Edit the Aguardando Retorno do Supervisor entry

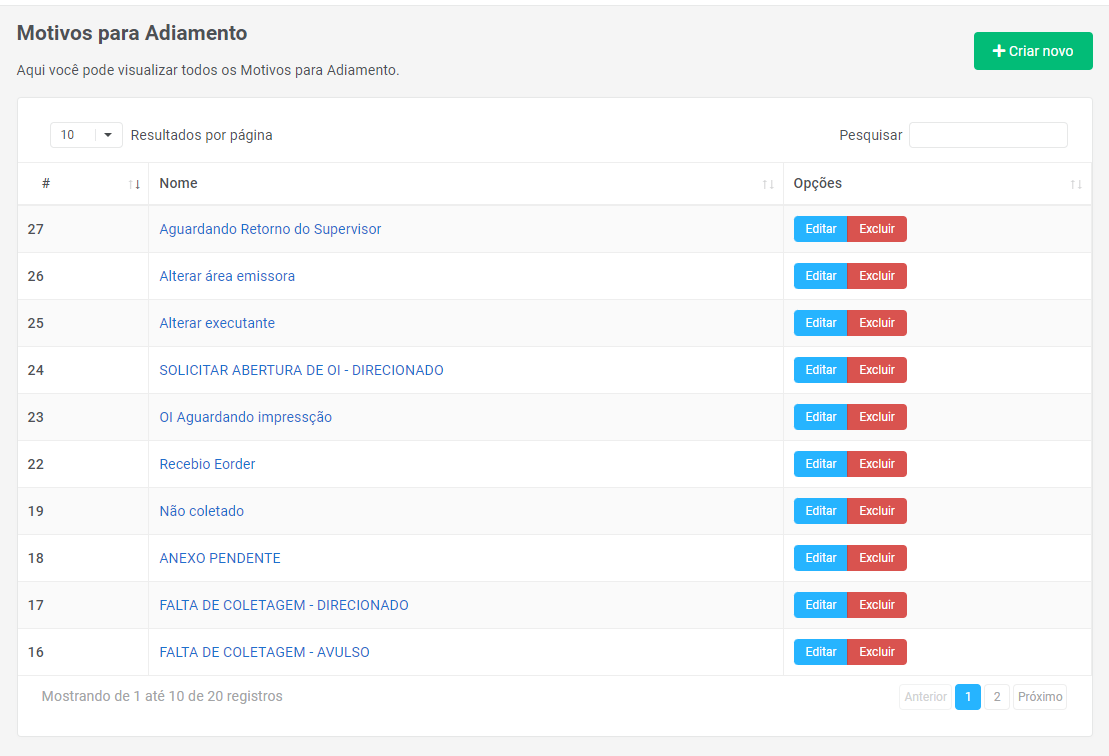(820, 229)
